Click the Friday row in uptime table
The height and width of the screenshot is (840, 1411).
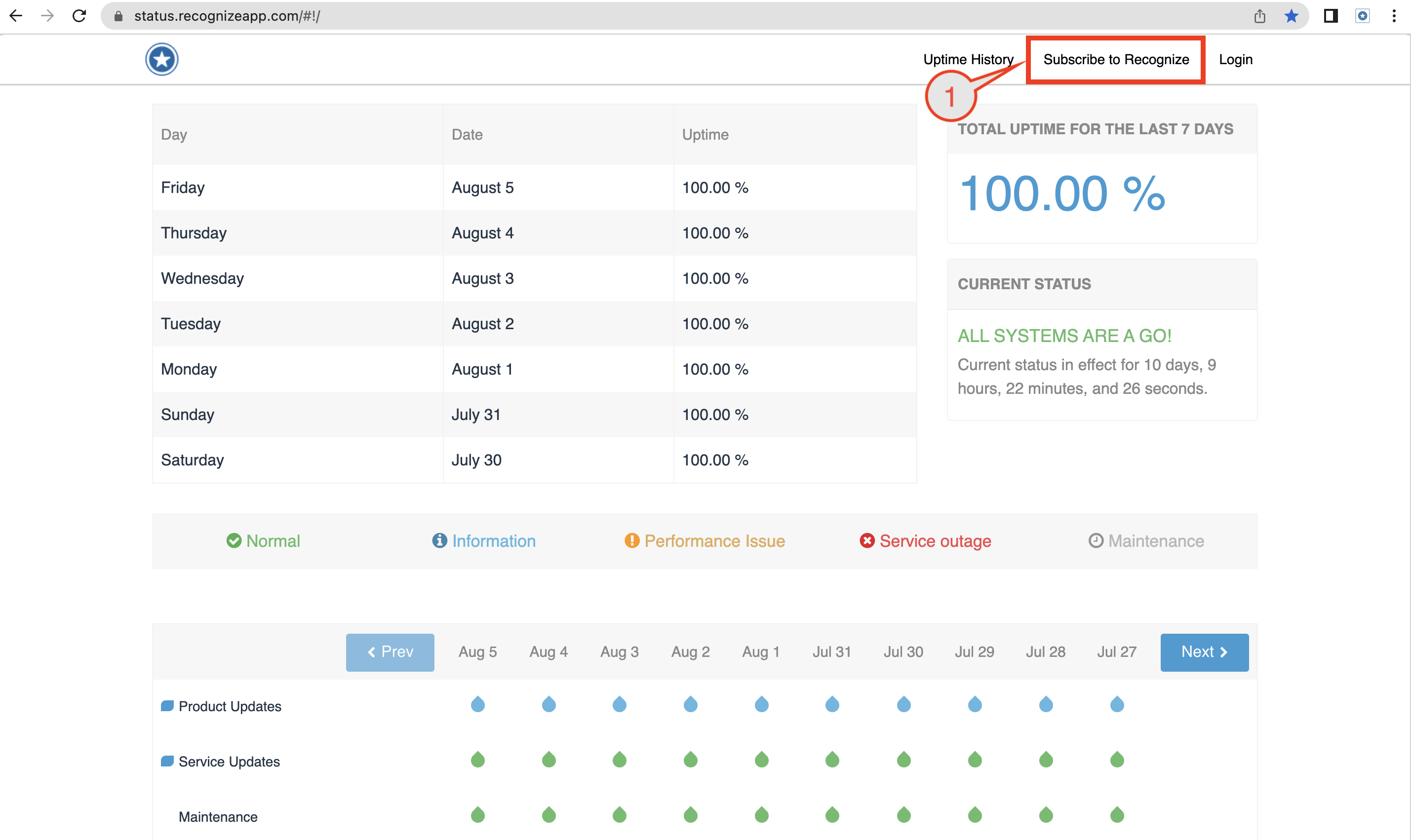pyautogui.click(x=535, y=188)
